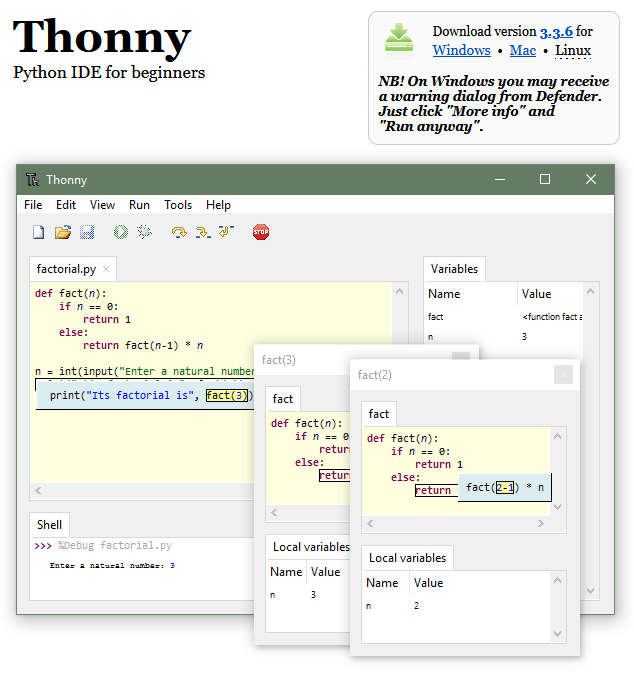Image resolution: width=634 pixels, height=678 pixels.
Task: Open the Tools menu
Action: (178, 204)
